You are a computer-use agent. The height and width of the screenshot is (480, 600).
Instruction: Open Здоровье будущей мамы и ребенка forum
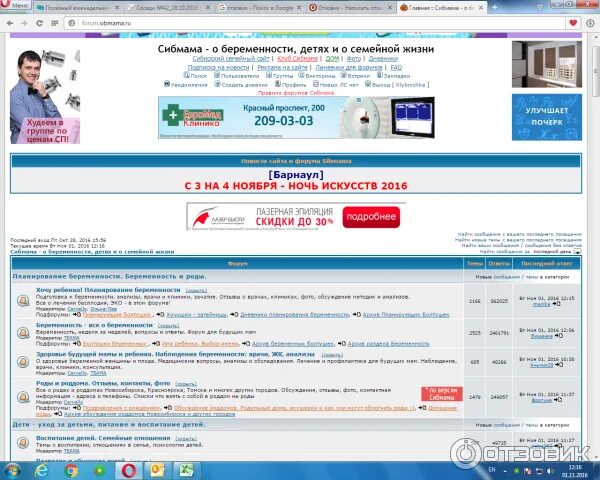(175, 354)
